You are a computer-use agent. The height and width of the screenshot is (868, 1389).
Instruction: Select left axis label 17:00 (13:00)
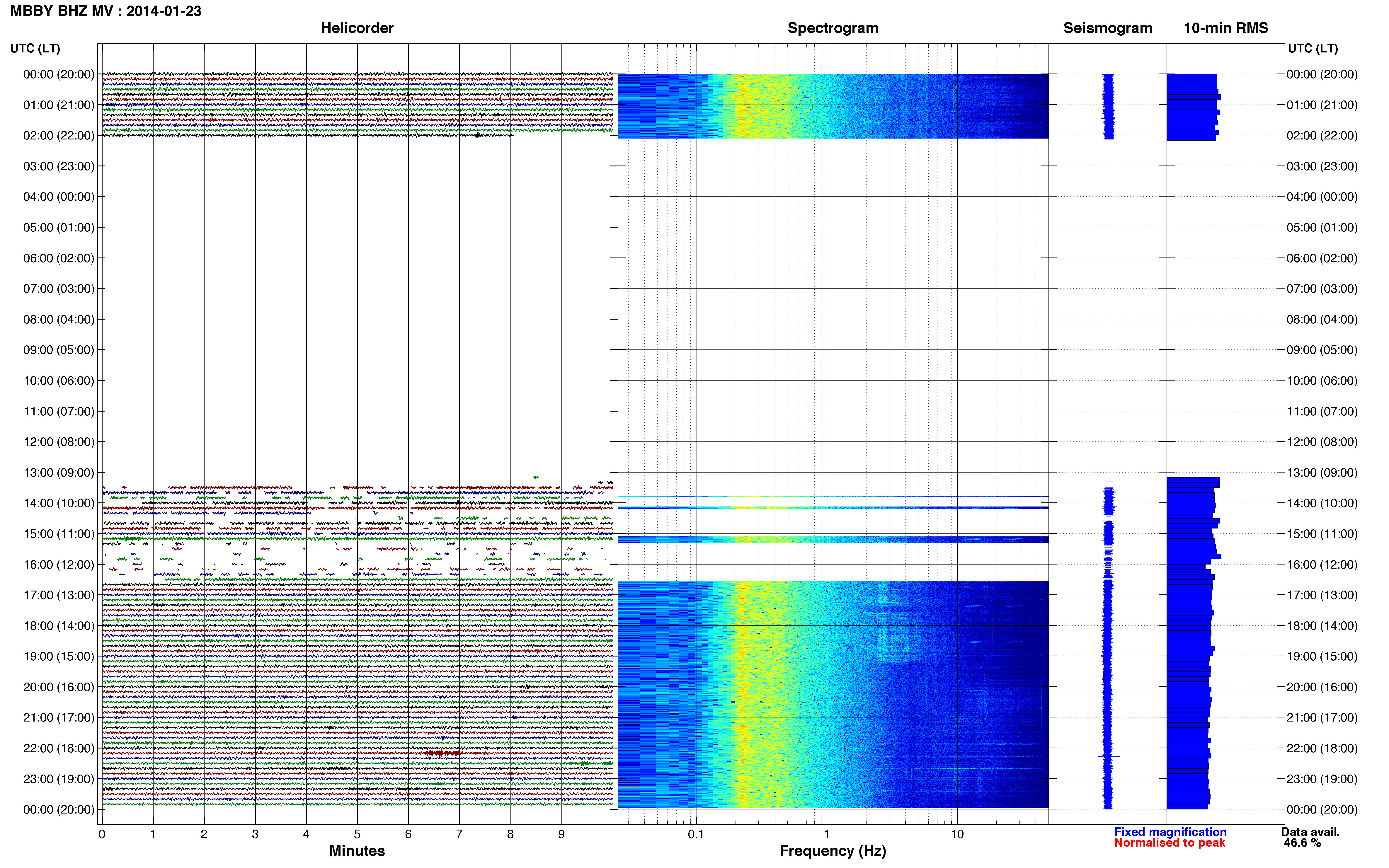click(x=59, y=595)
